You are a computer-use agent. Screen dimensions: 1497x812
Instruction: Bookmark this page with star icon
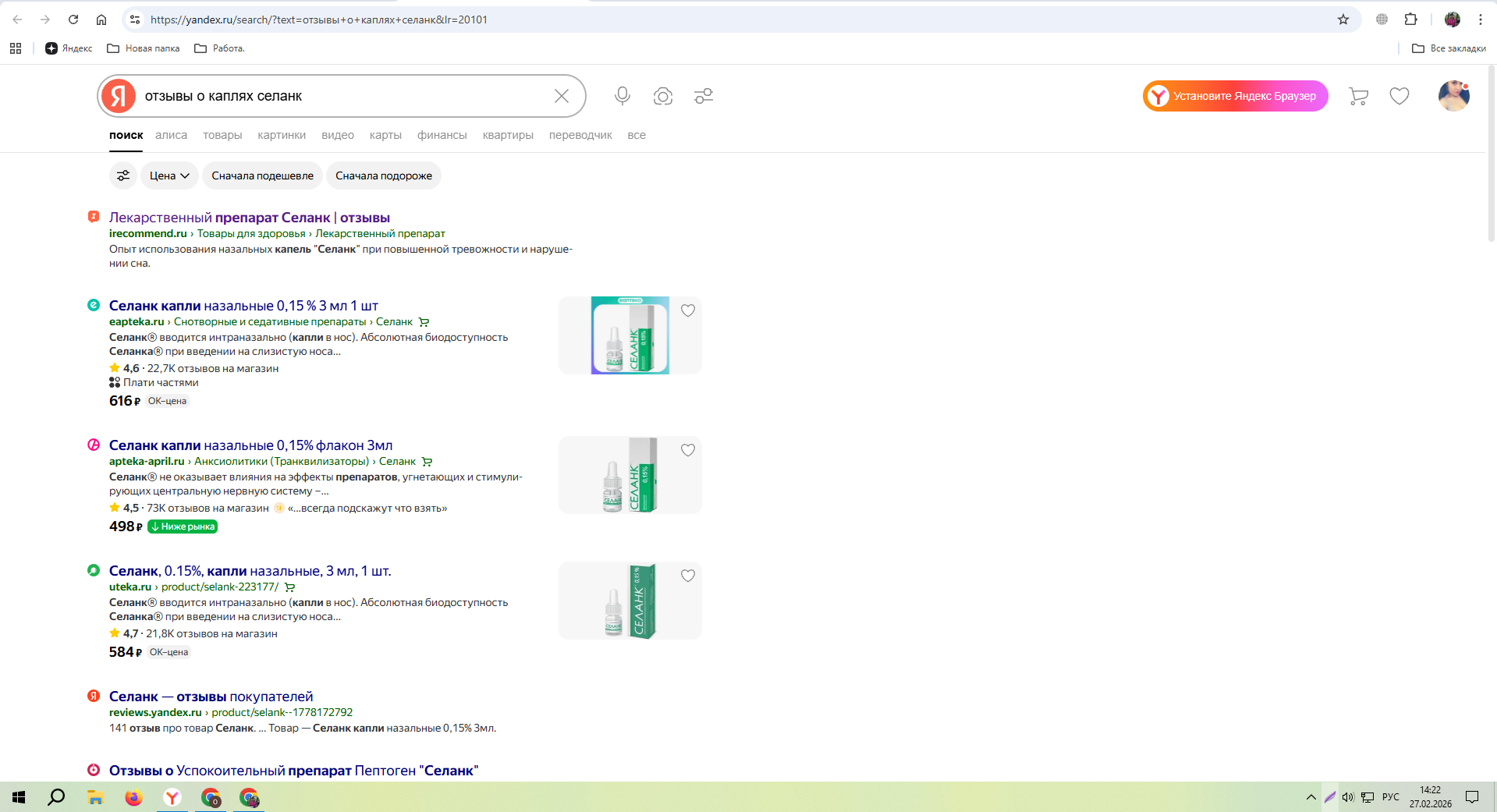coord(1343,20)
